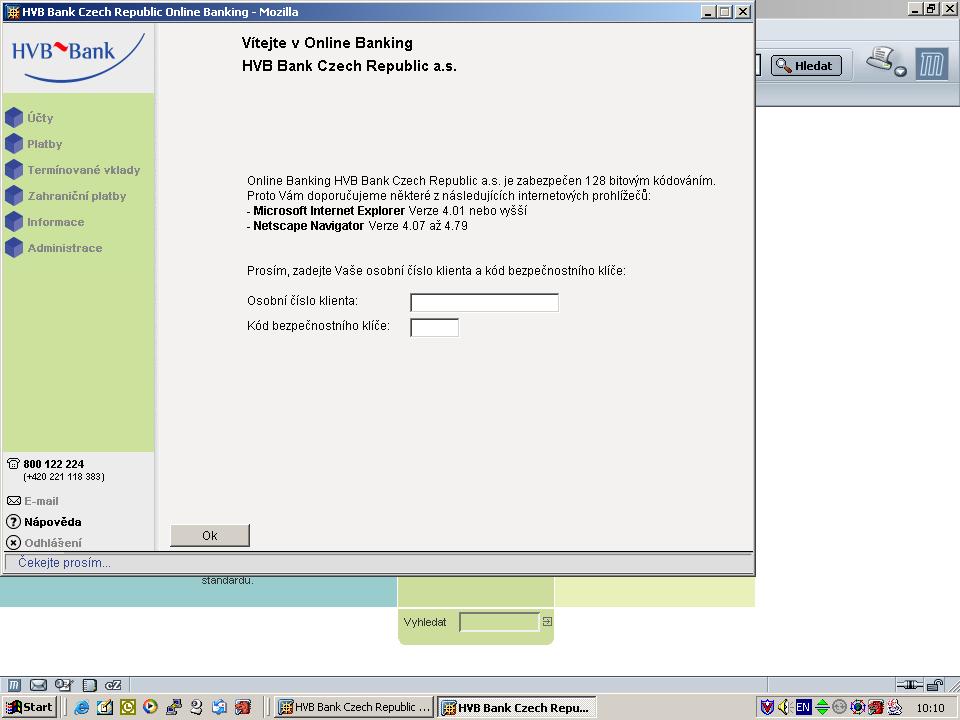
Task: Click the security padlock icon in status bar
Action: (x=935, y=684)
